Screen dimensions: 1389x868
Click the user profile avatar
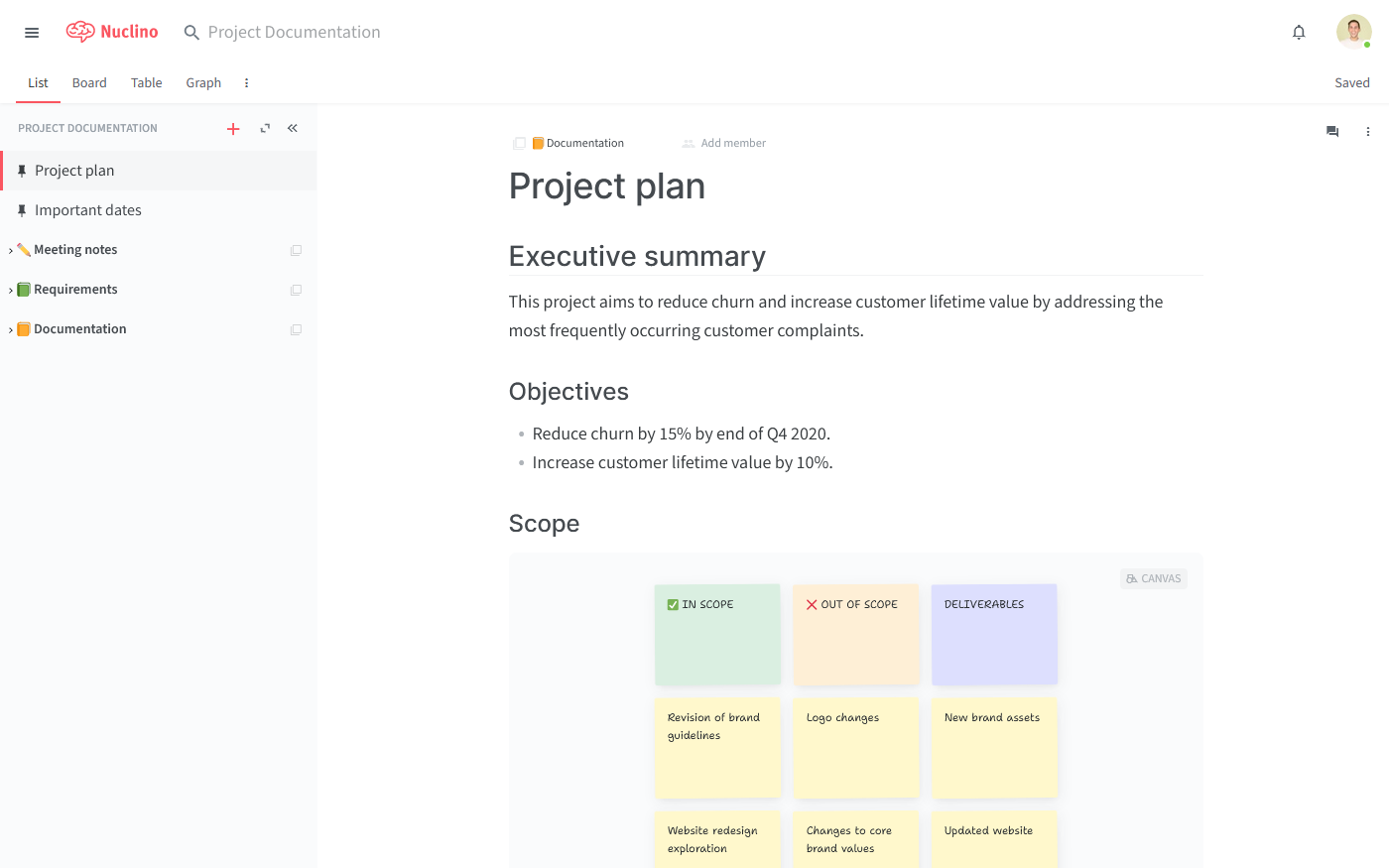click(x=1353, y=32)
